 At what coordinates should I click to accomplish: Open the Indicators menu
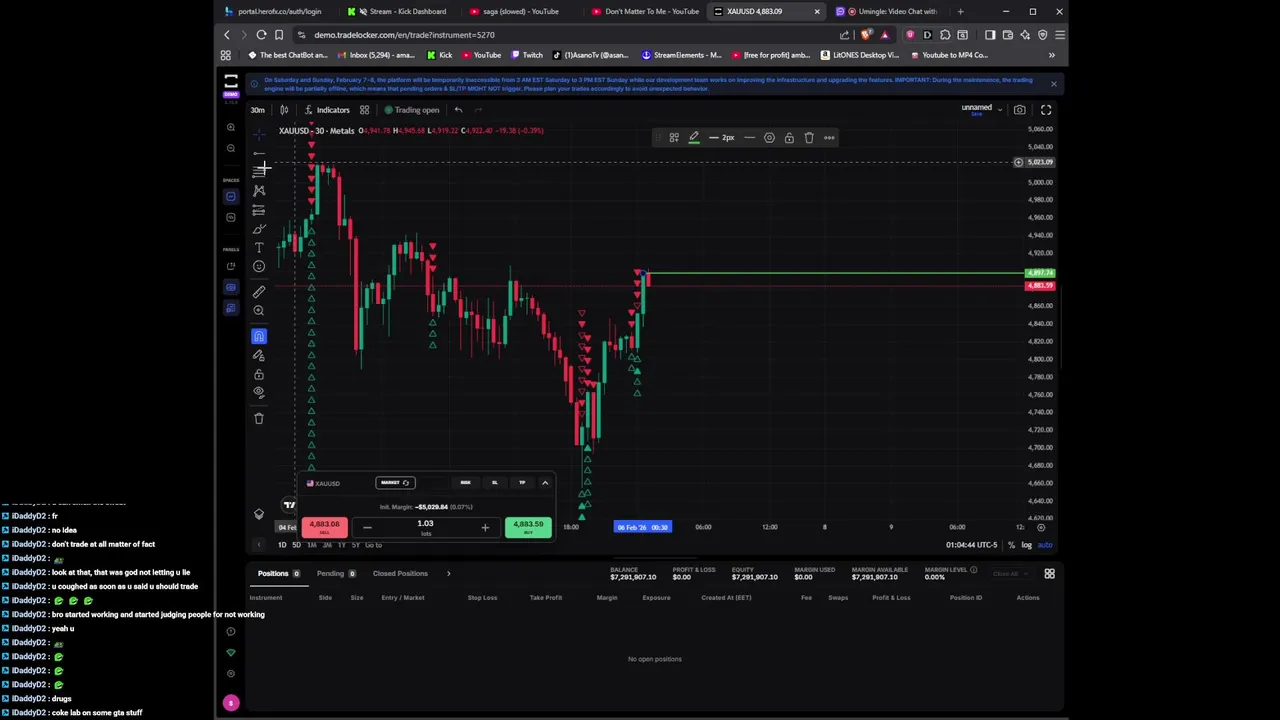(x=328, y=110)
